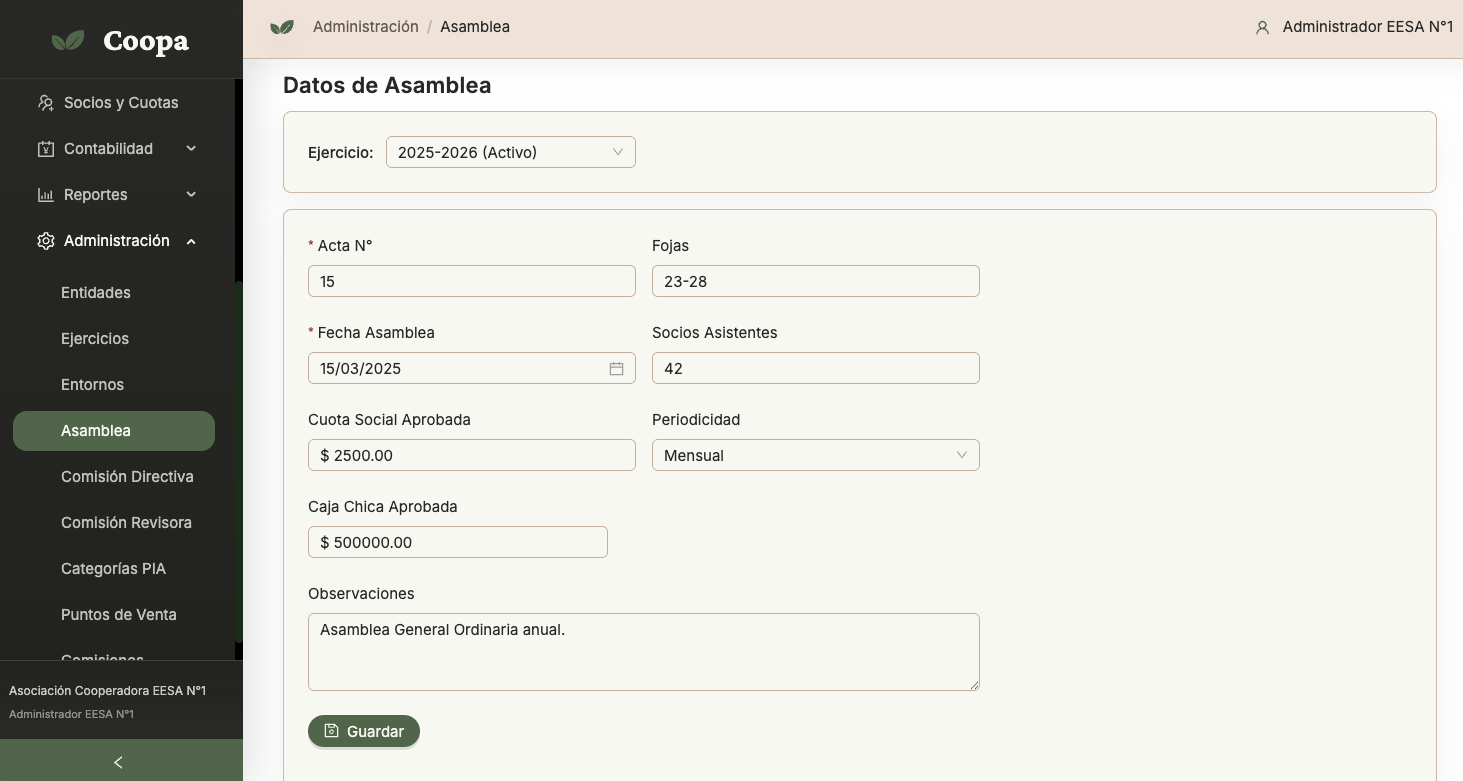Click the Acta N° input field
The width and height of the screenshot is (1463, 781).
[472, 281]
